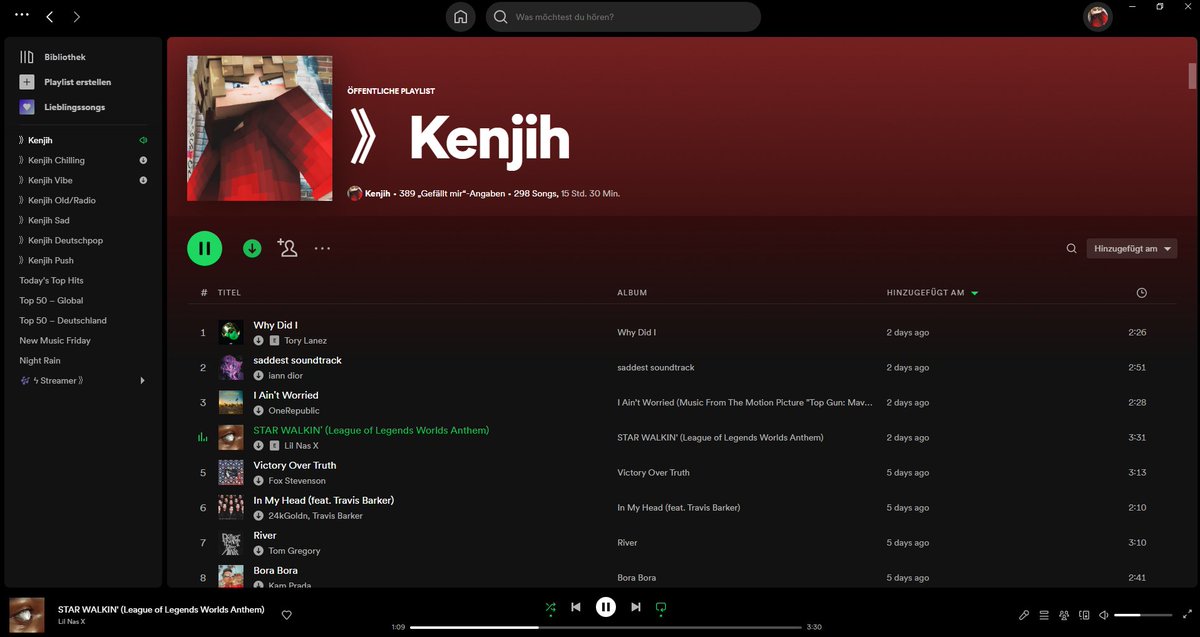The image size is (1200, 637).
Task: Click the invite collaborators icon
Action: [x=288, y=248]
